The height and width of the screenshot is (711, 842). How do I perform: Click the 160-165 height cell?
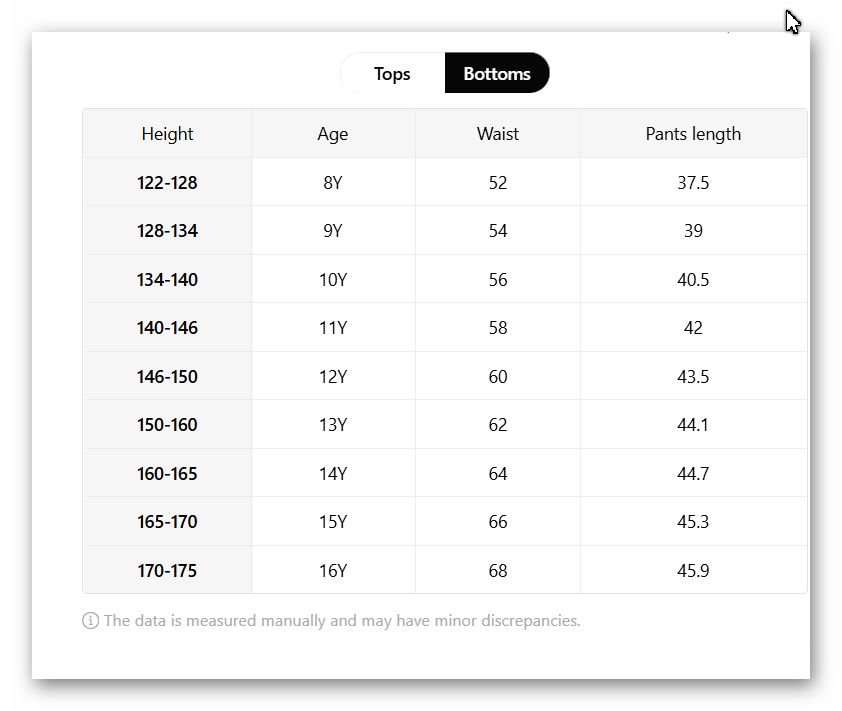167,474
